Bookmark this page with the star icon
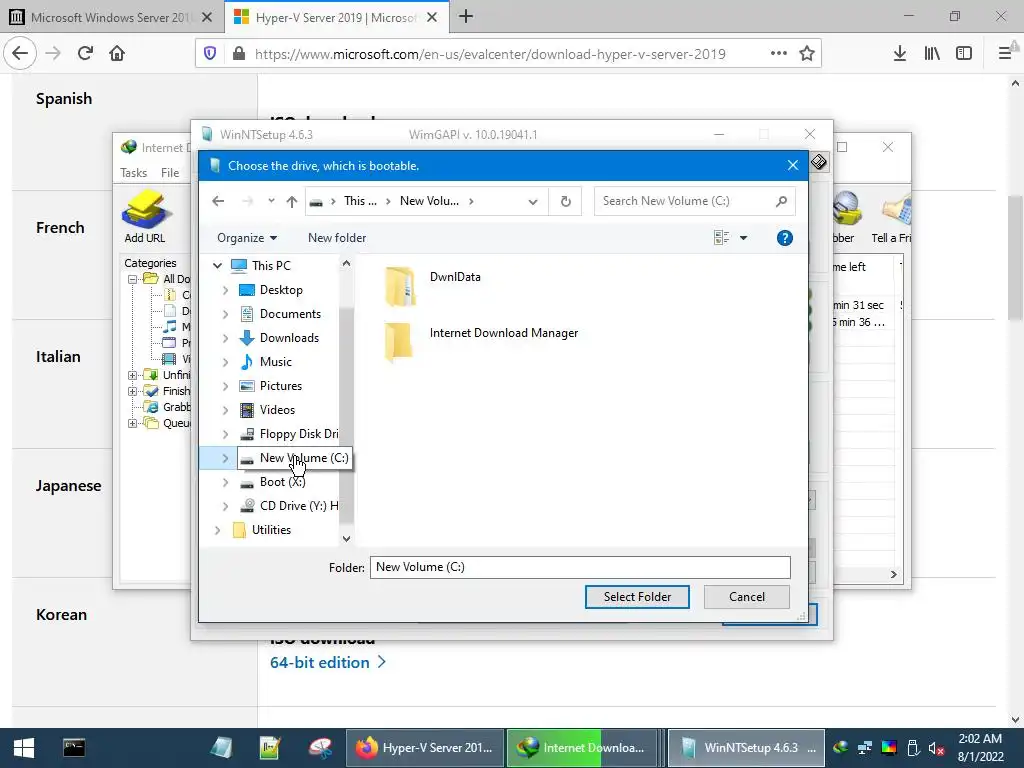 (x=807, y=54)
